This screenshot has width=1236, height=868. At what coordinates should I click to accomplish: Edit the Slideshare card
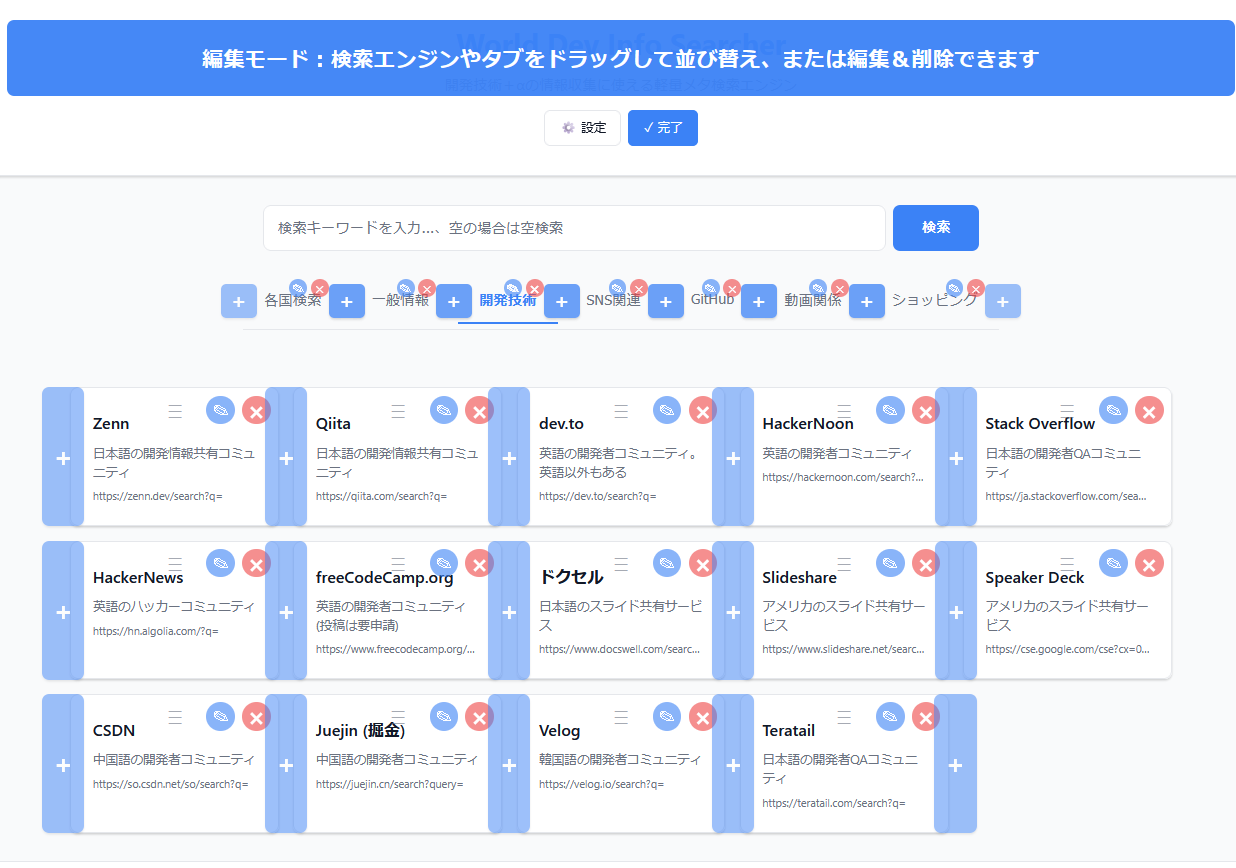click(890, 563)
